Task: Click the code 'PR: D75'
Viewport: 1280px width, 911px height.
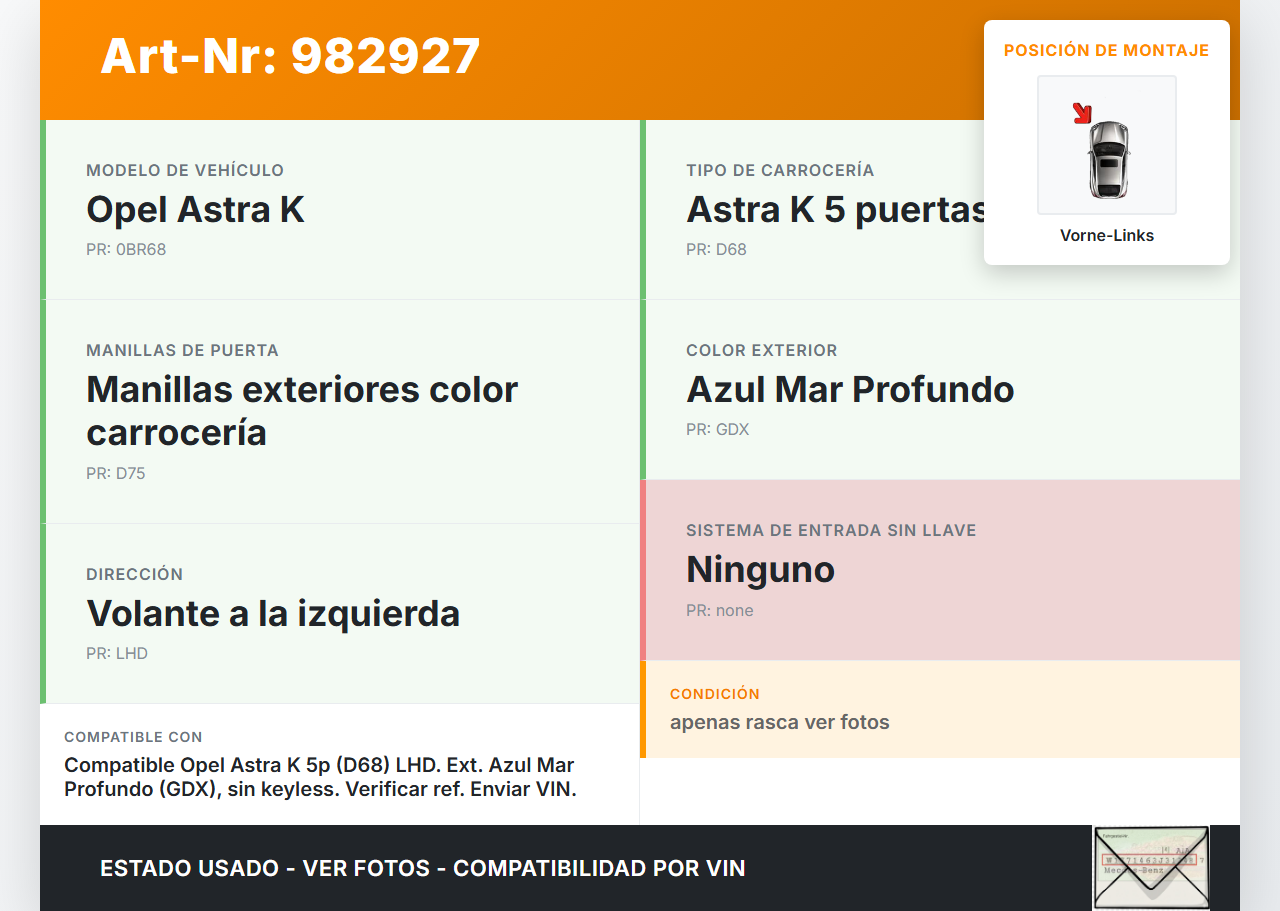Action: 116,473
